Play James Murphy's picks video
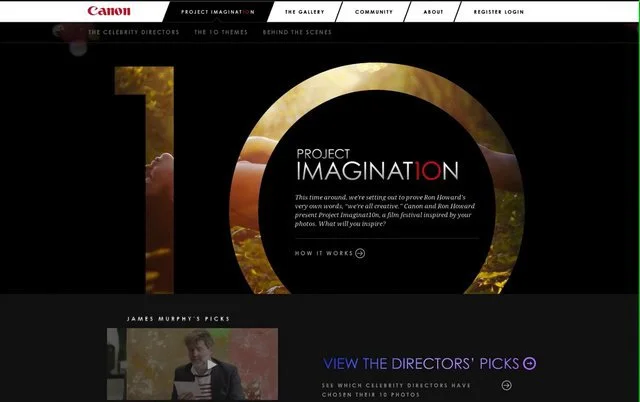Viewport: 640px width, 402px height. click(211, 364)
